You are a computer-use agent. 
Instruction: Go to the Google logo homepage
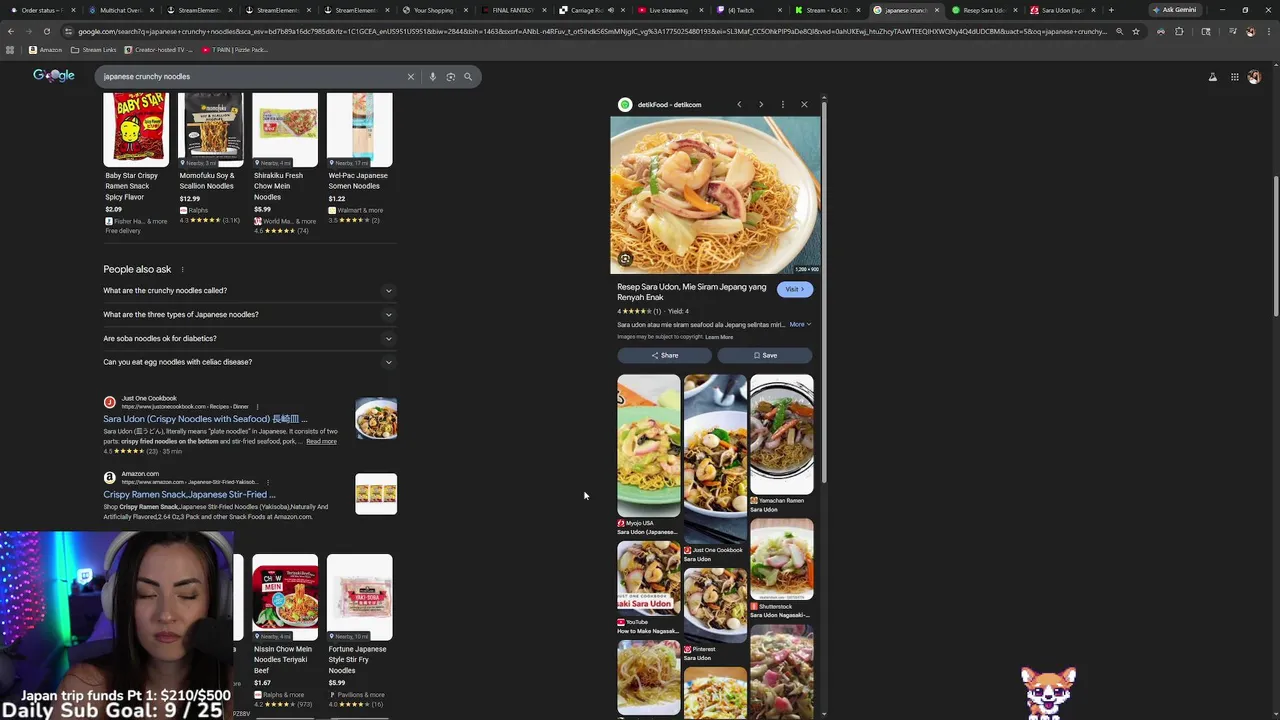point(54,76)
